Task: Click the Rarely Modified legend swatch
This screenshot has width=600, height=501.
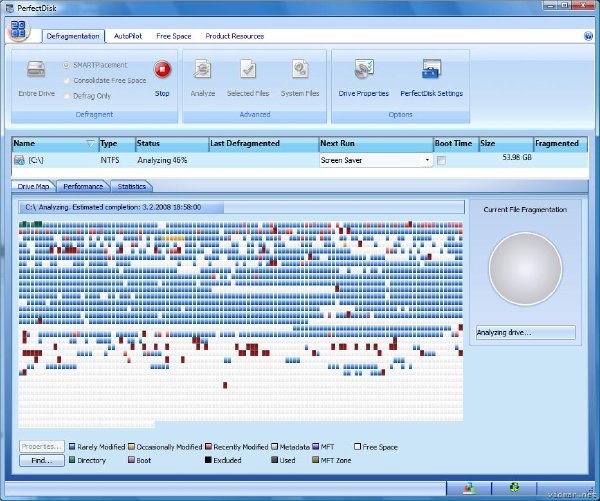Action: click(72, 446)
